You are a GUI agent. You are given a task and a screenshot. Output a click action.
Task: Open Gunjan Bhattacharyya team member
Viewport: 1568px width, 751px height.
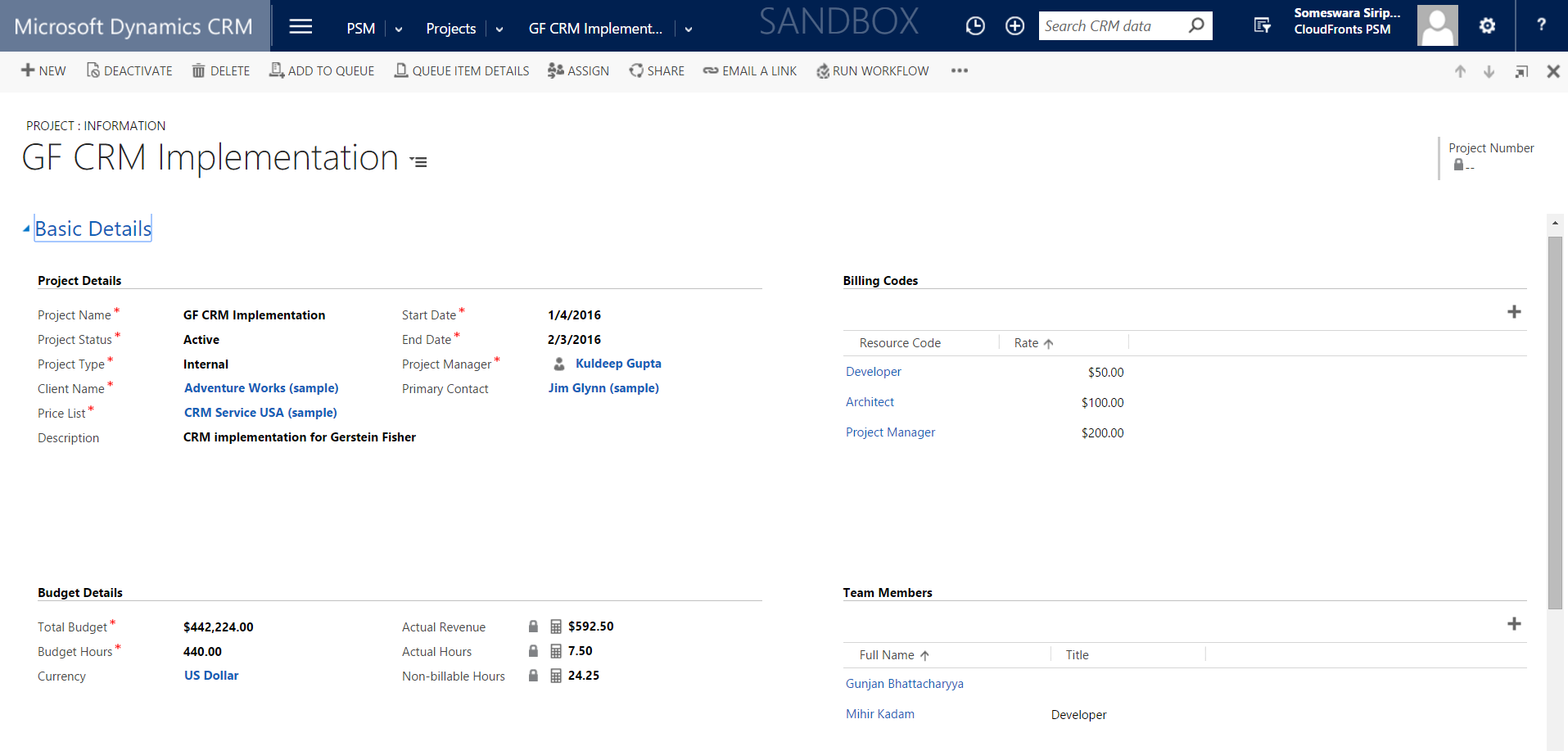pyautogui.click(x=905, y=684)
